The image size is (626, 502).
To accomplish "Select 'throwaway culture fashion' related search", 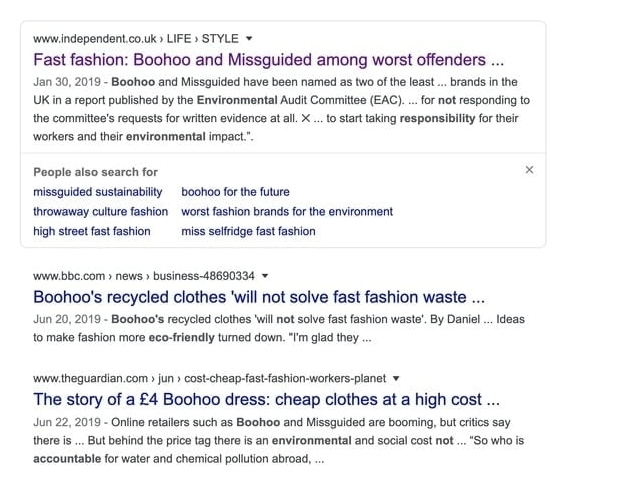I will 100,212.
